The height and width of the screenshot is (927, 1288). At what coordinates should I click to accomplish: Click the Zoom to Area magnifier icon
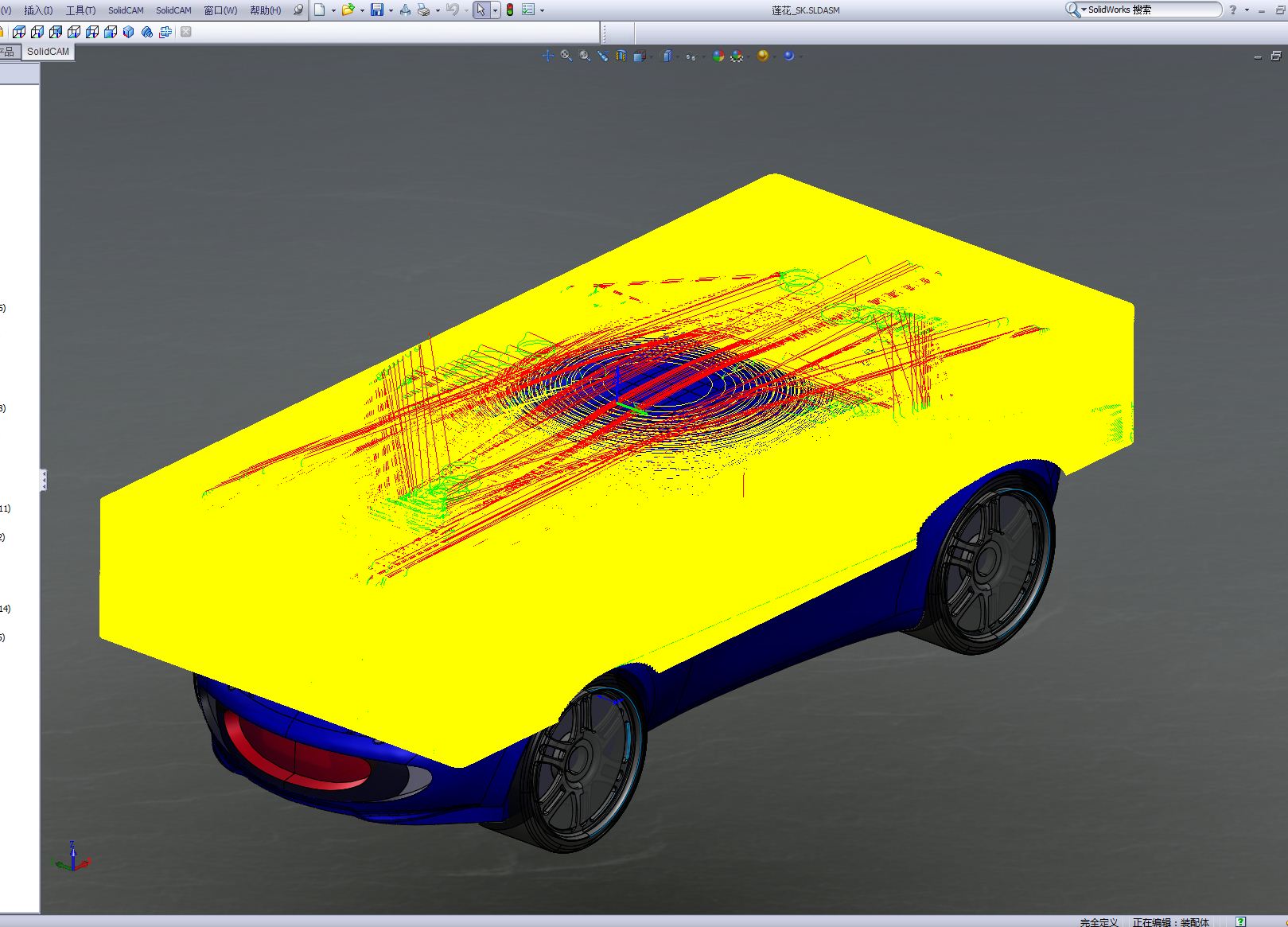(x=566, y=56)
